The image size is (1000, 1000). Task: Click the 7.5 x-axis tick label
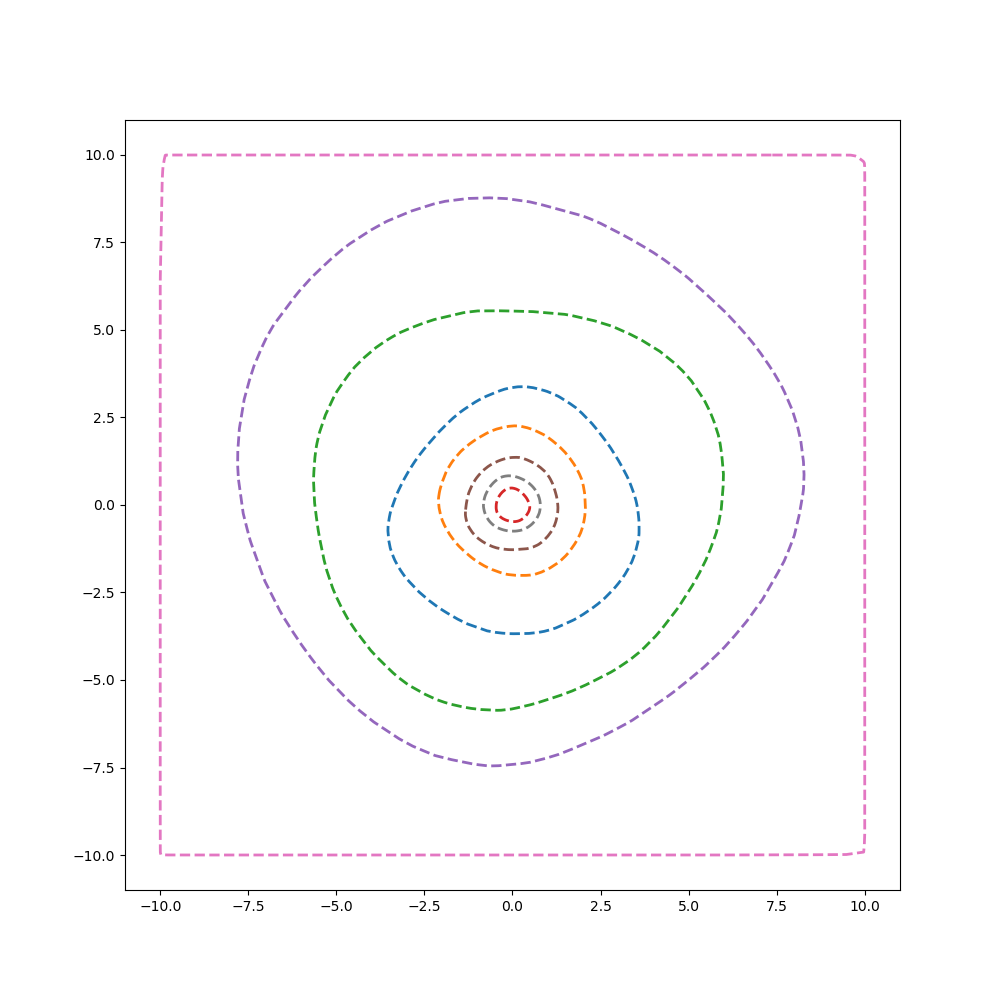pyautogui.click(x=777, y=906)
